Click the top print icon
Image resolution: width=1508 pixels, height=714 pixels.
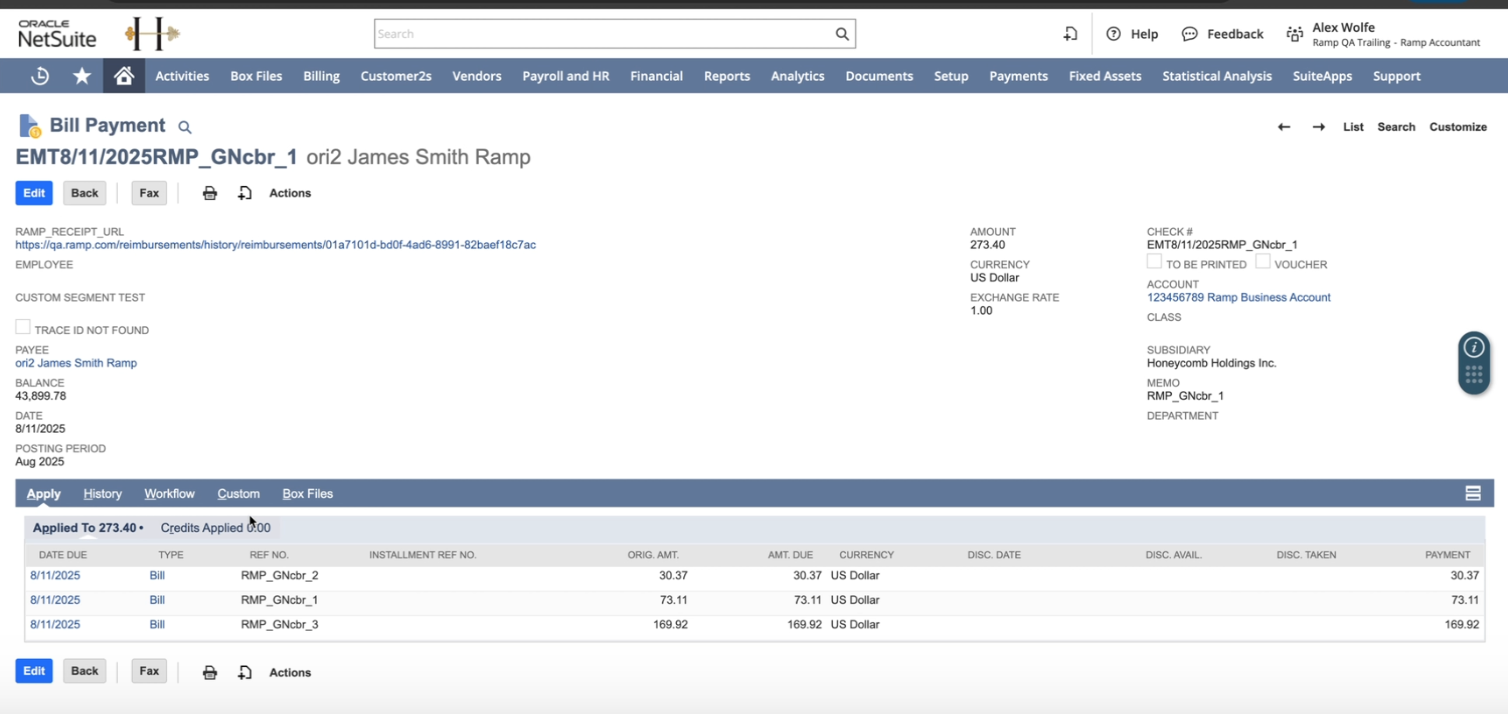(210, 193)
